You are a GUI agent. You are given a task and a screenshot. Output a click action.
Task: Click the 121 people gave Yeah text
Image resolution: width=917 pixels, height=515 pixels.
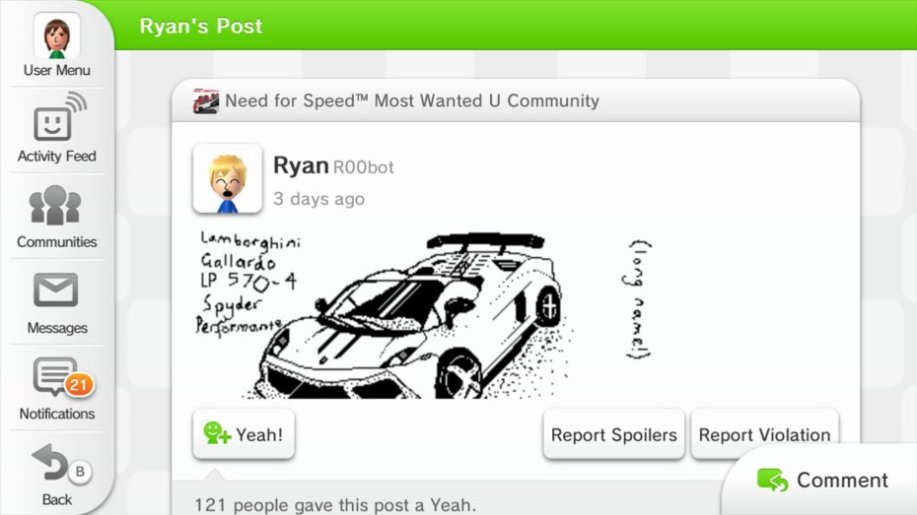335,504
